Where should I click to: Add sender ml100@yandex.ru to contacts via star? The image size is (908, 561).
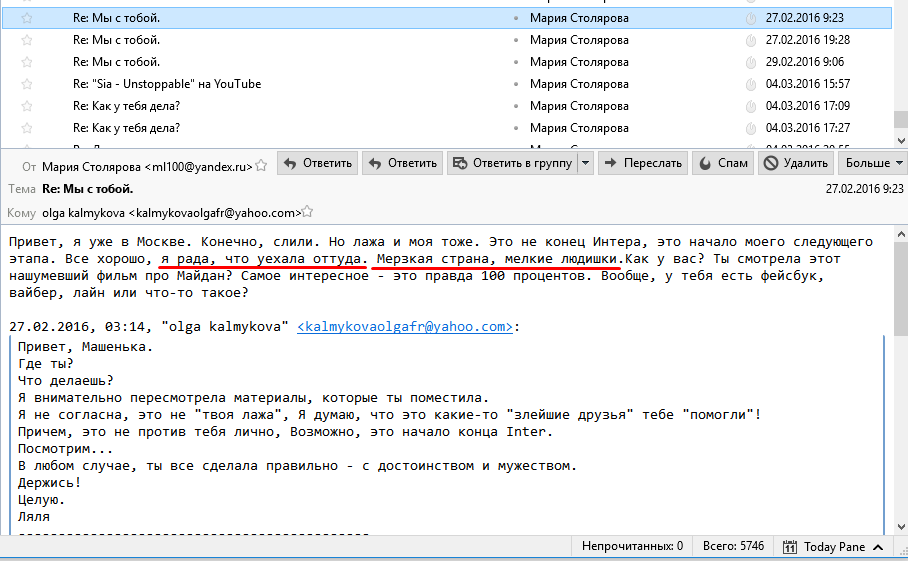(x=261, y=164)
